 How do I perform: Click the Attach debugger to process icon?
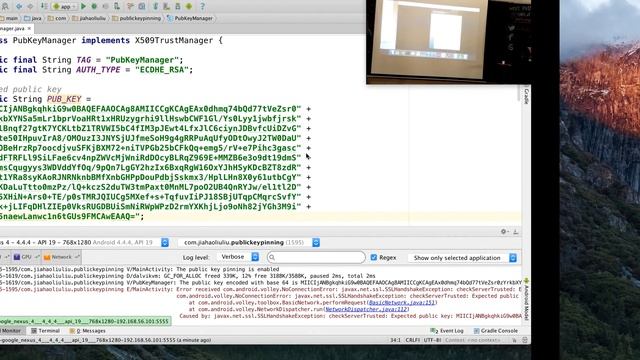117,6
